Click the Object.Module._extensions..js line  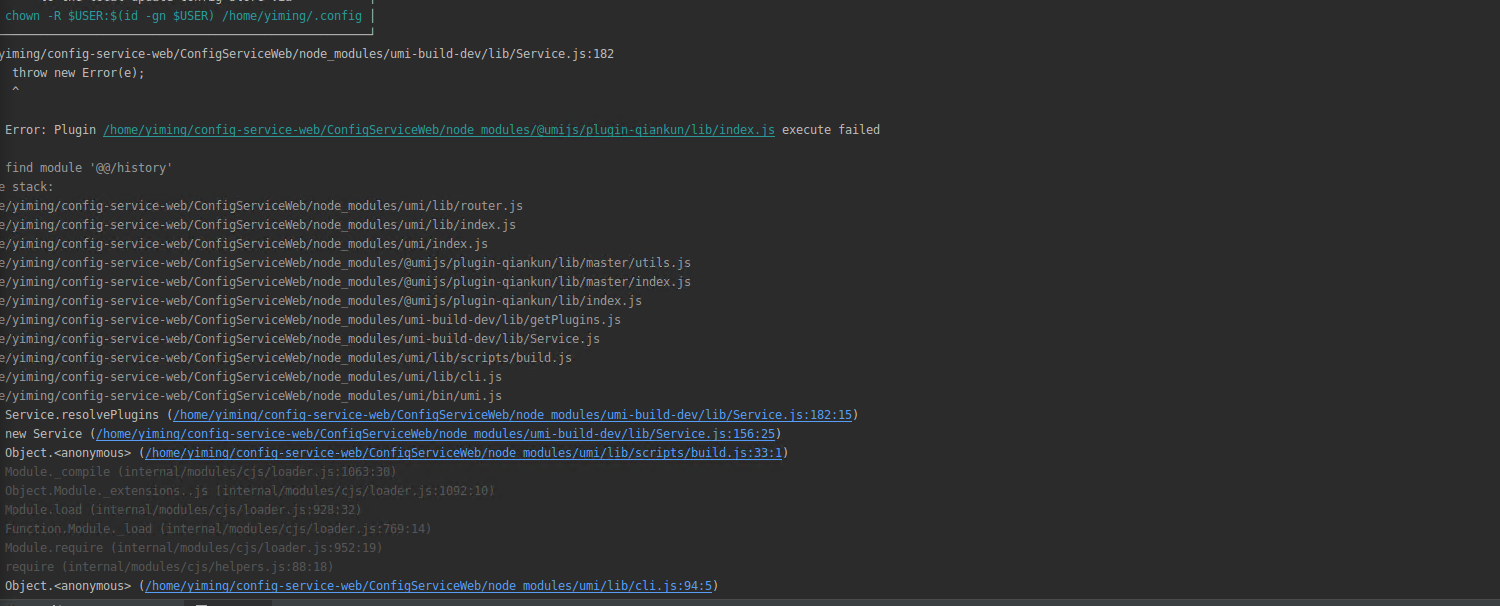click(x=249, y=491)
